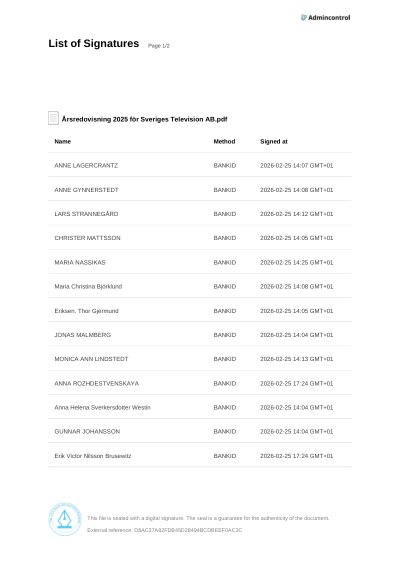Select the ANNE LAGERCRANTZ row
400x567 pixels.
200,165
